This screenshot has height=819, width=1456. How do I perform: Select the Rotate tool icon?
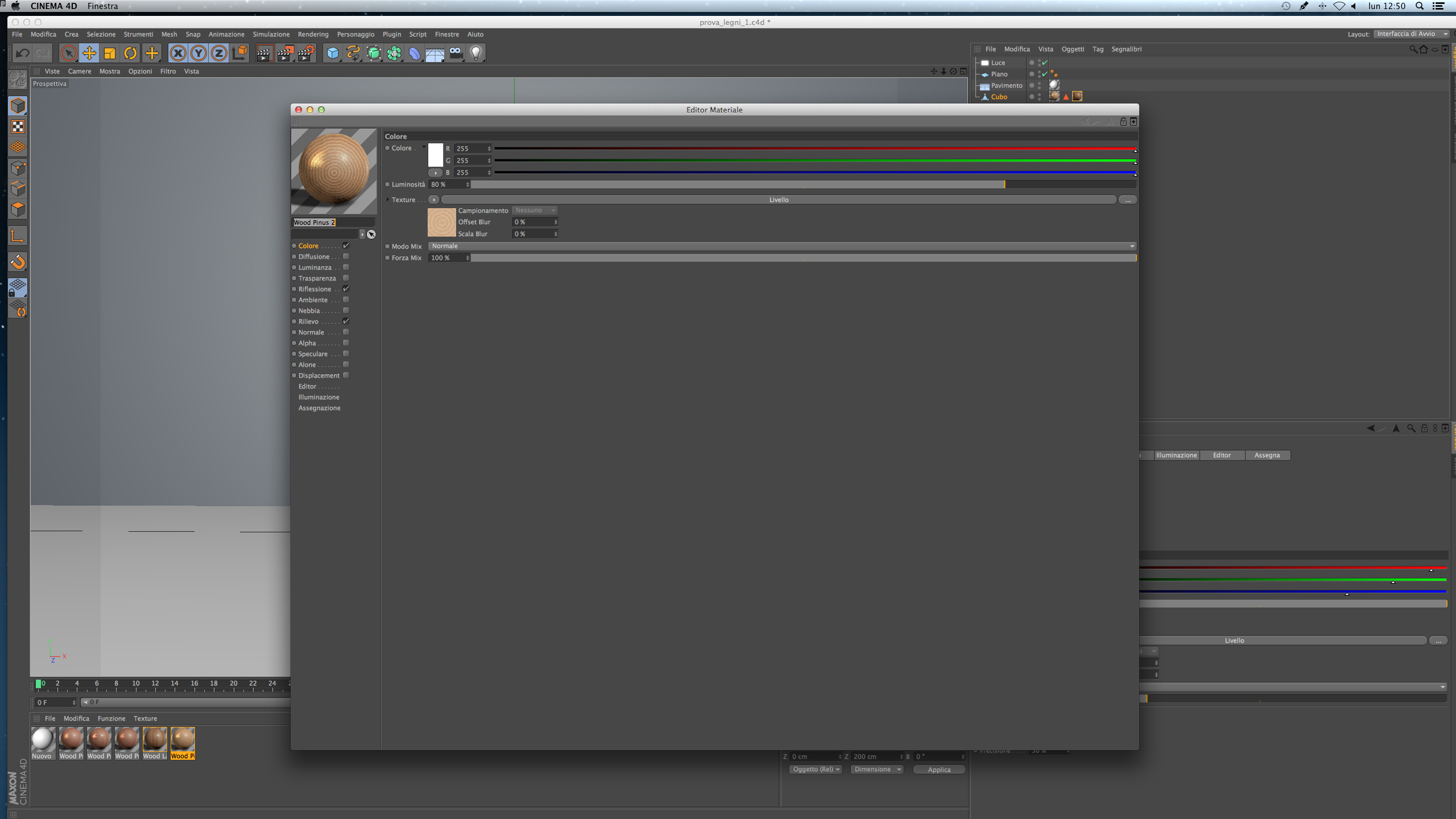130,53
